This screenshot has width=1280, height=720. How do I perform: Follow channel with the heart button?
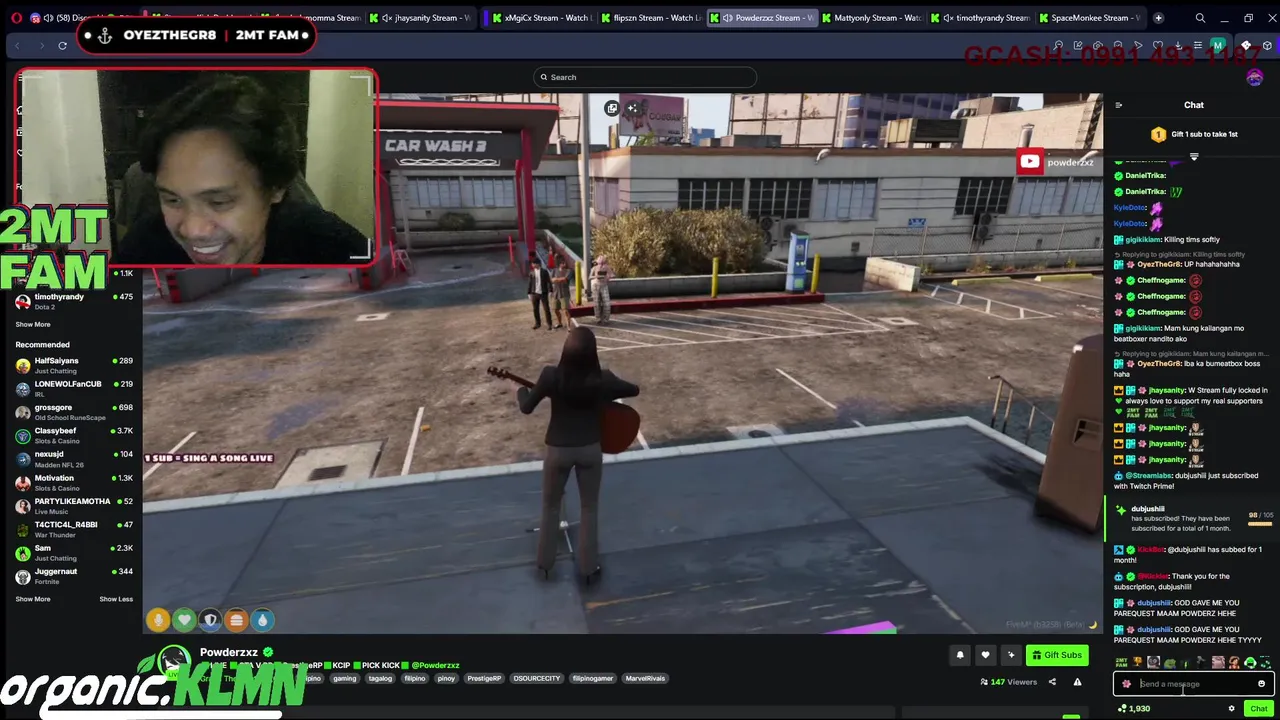pyautogui.click(x=985, y=655)
